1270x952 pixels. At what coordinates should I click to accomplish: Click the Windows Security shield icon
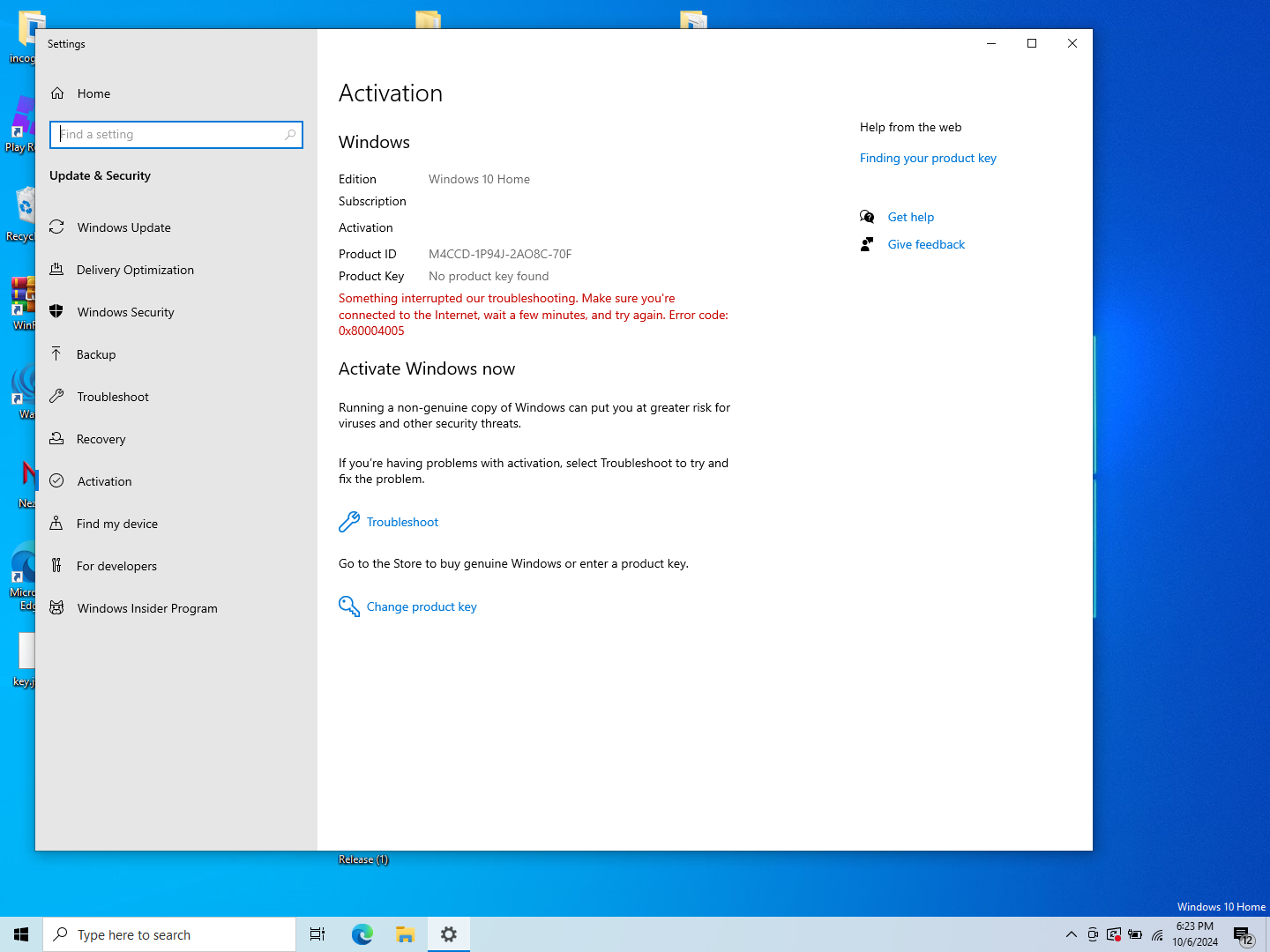(x=56, y=312)
